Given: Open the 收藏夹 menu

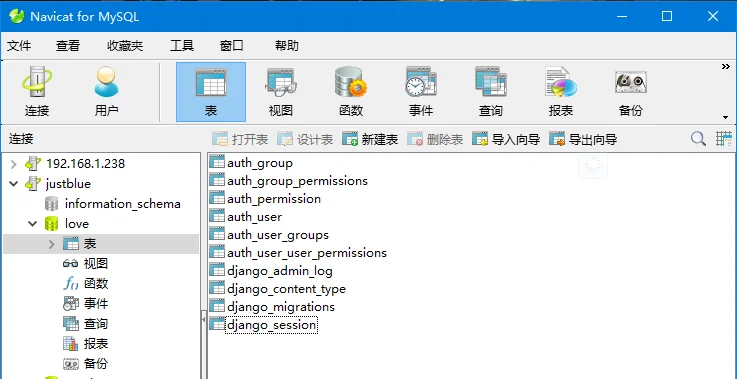Looking at the screenshot, I should click(x=125, y=46).
